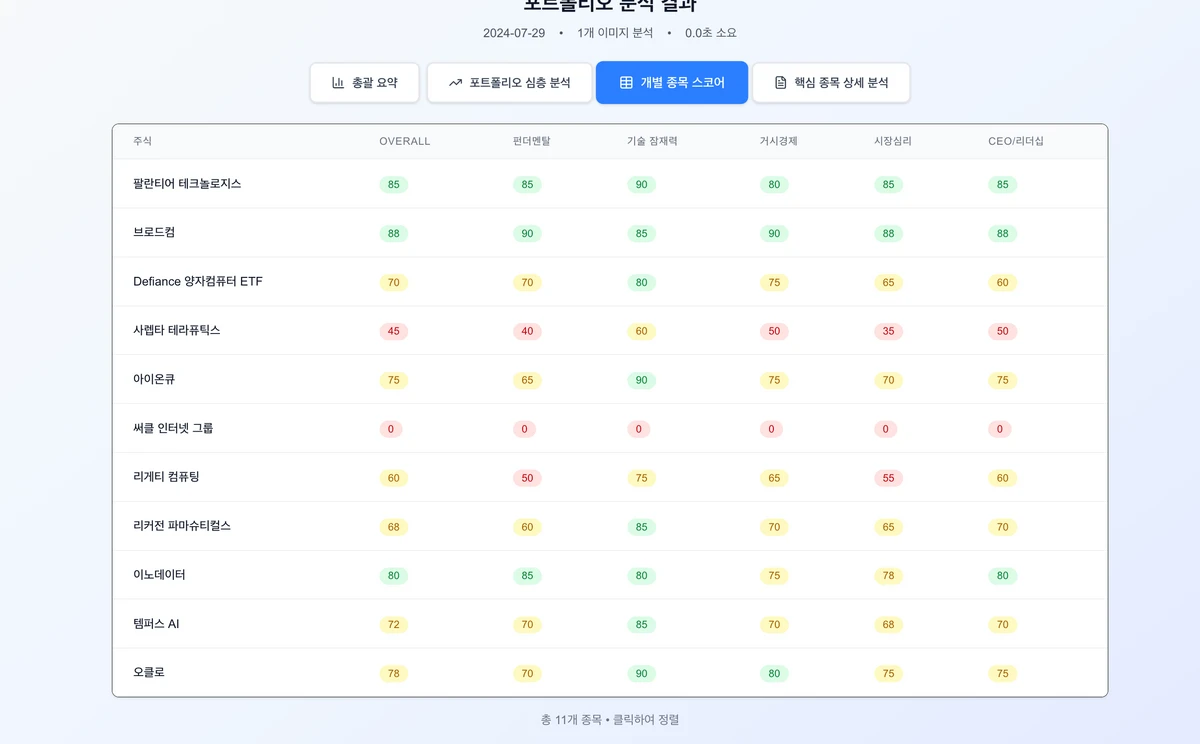The width and height of the screenshot is (1200, 744).
Task: Select the 팔란티어 테크놀로지스 row name
Action: click(187, 184)
